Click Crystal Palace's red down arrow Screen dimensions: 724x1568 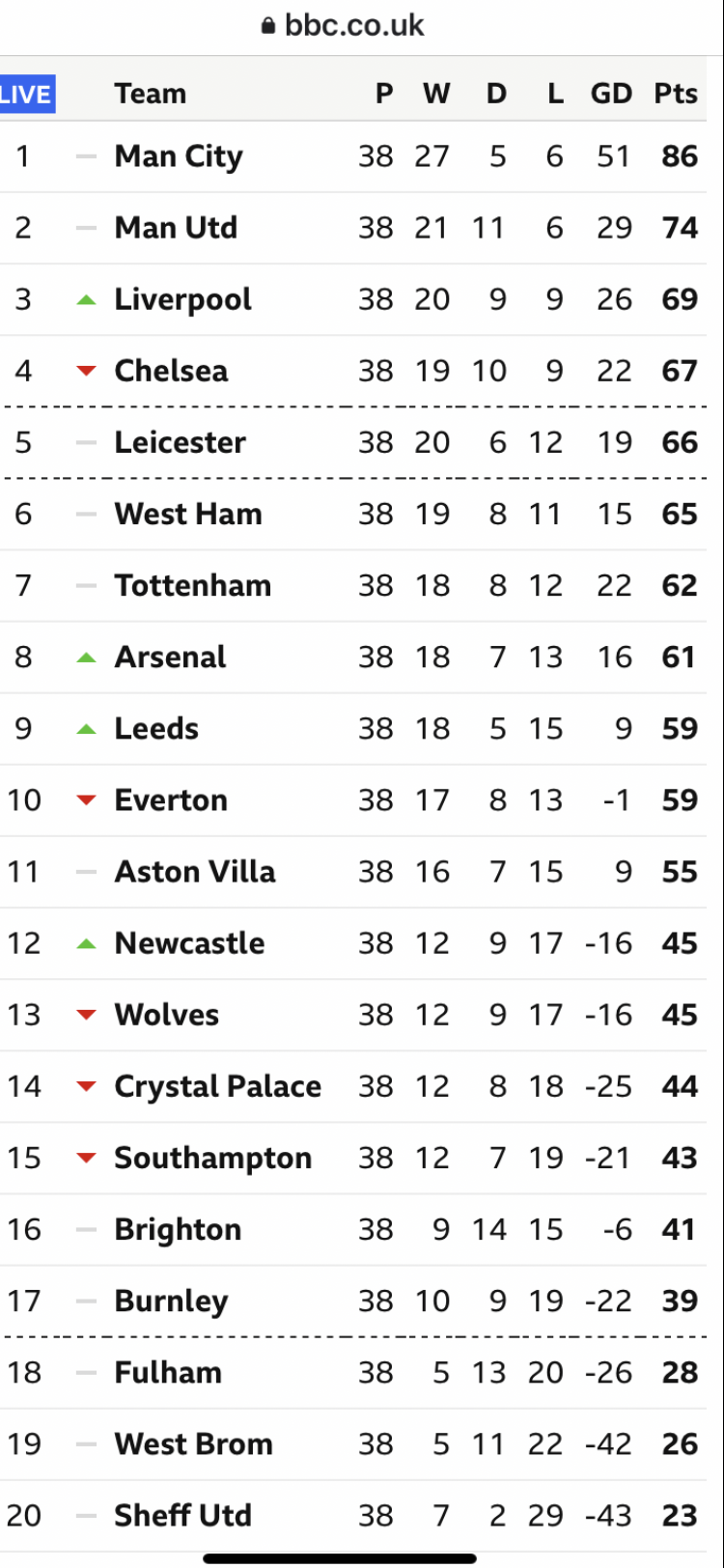(86, 1087)
